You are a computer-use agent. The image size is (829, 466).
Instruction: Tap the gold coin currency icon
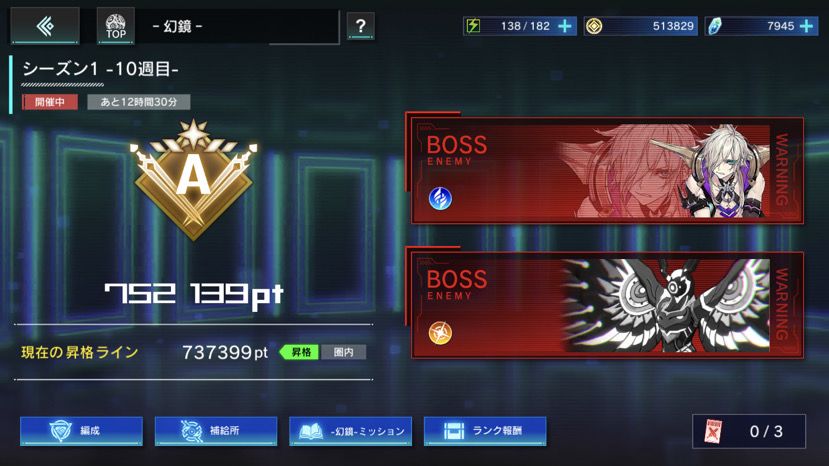coord(594,26)
